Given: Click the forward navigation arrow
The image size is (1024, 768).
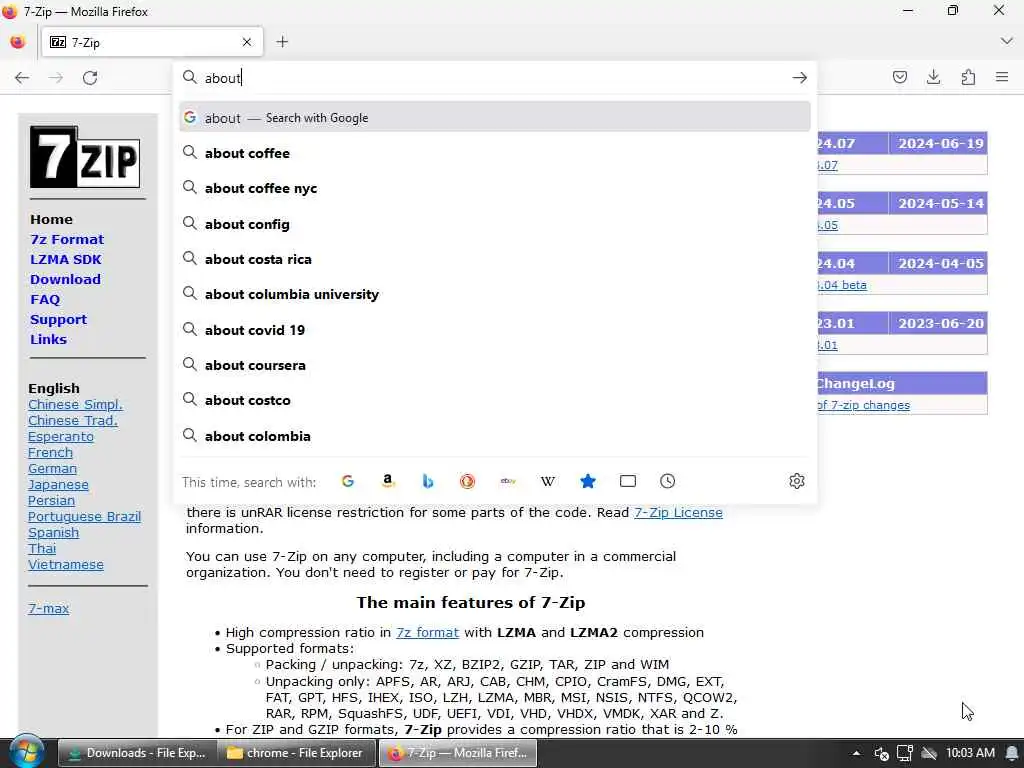Looking at the screenshot, I should pyautogui.click(x=56, y=78).
